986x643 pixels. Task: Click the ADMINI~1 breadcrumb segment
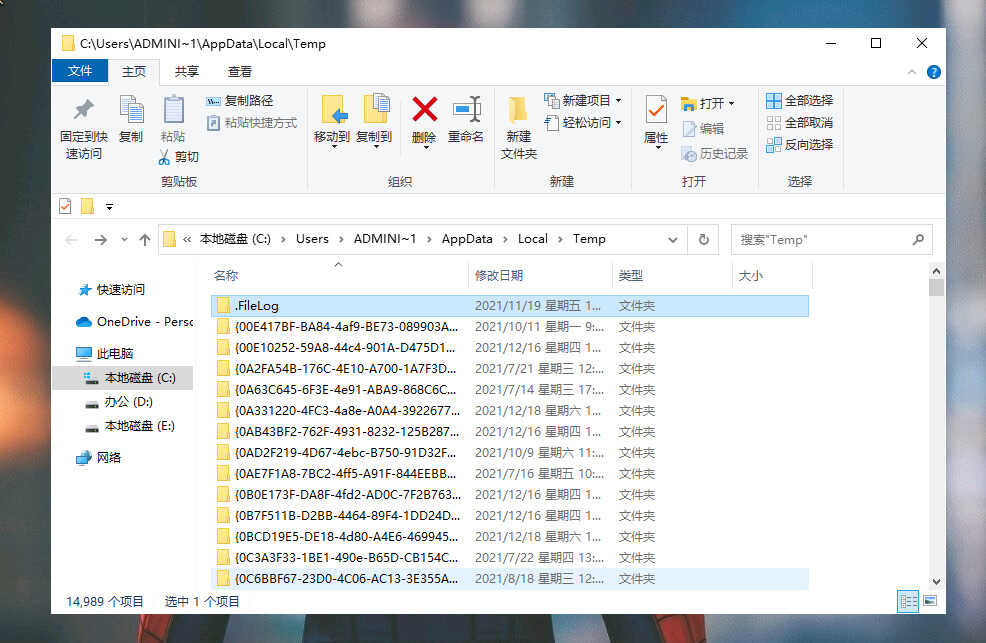(x=385, y=239)
